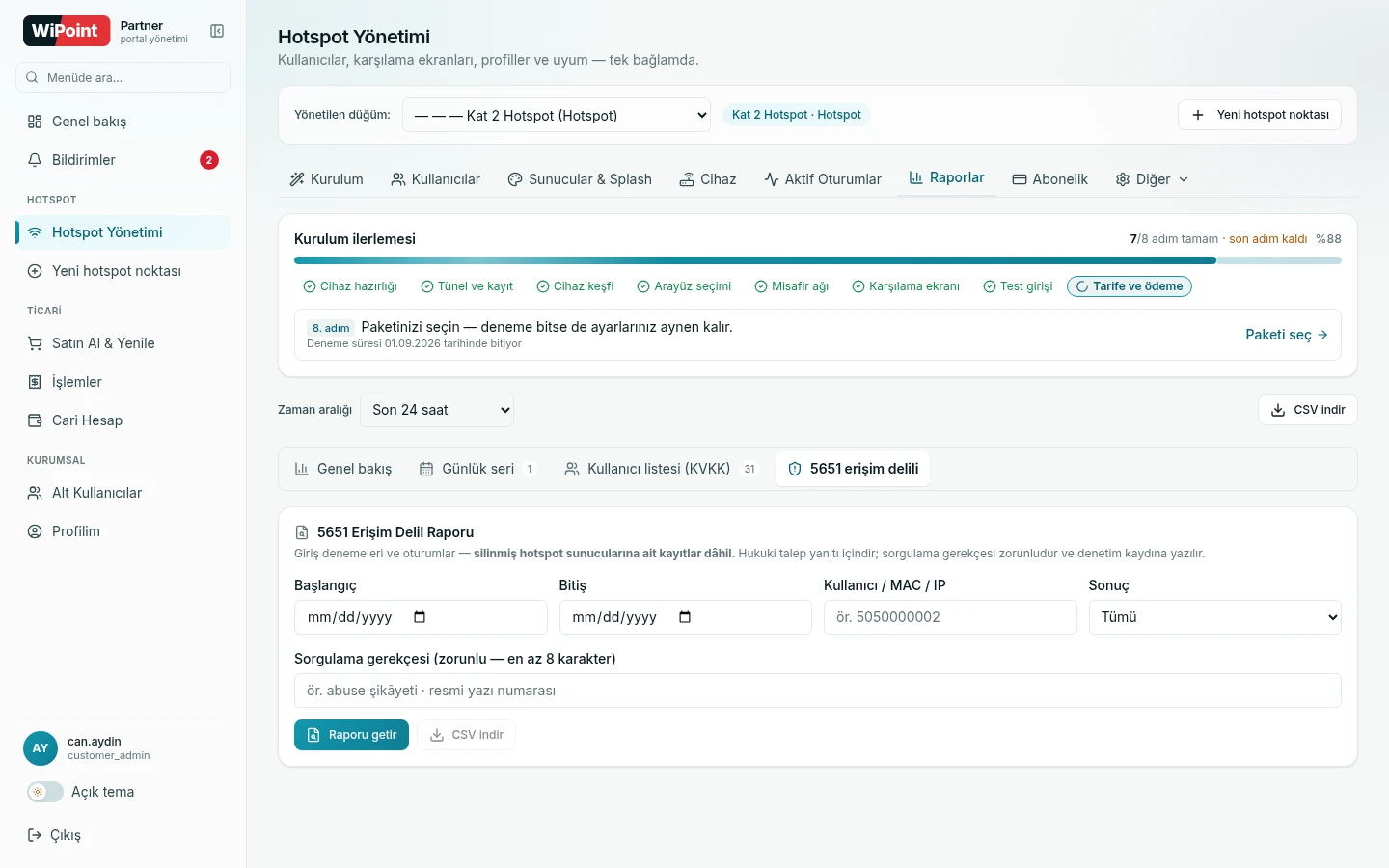Switch to the Aktif Oturumlar tab

(x=823, y=179)
